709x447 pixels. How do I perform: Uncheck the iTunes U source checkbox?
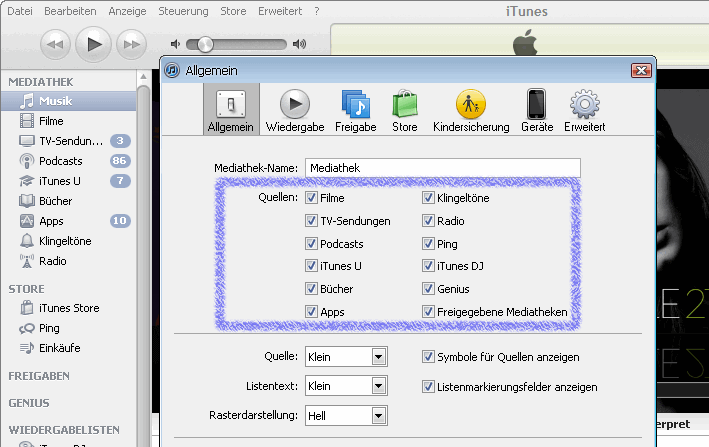point(311,265)
